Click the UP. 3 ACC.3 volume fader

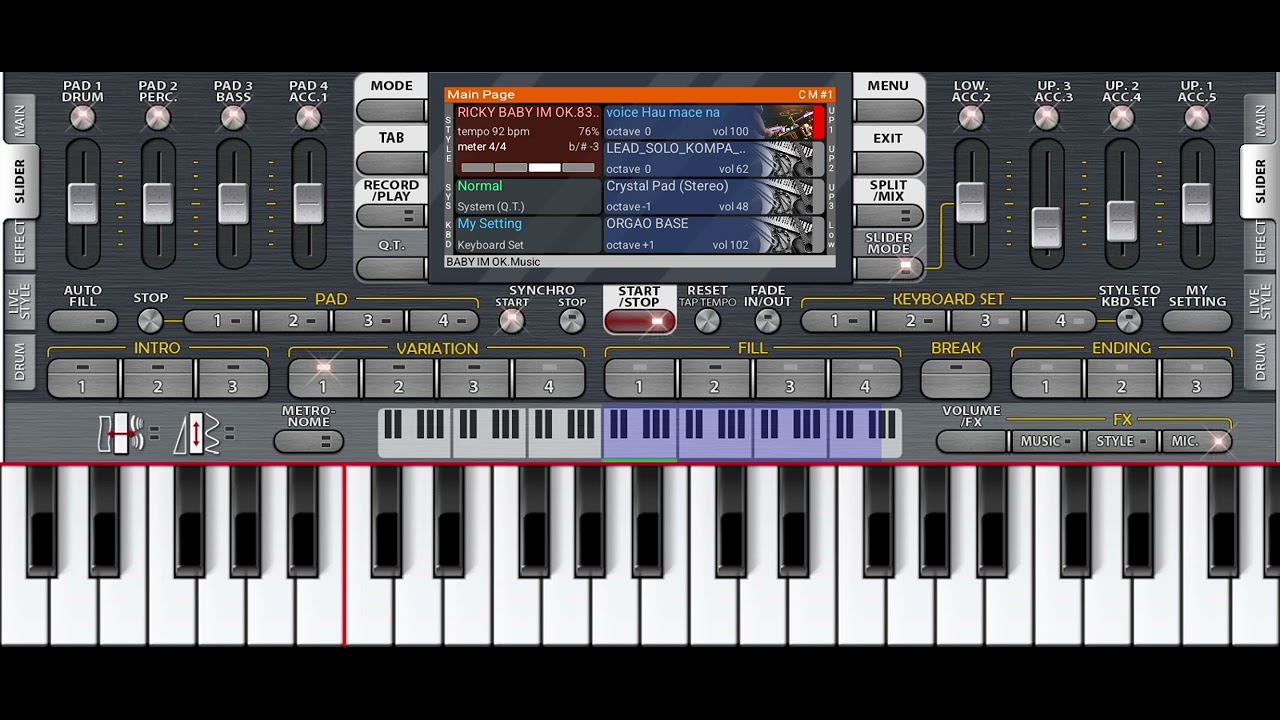tap(1046, 227)
